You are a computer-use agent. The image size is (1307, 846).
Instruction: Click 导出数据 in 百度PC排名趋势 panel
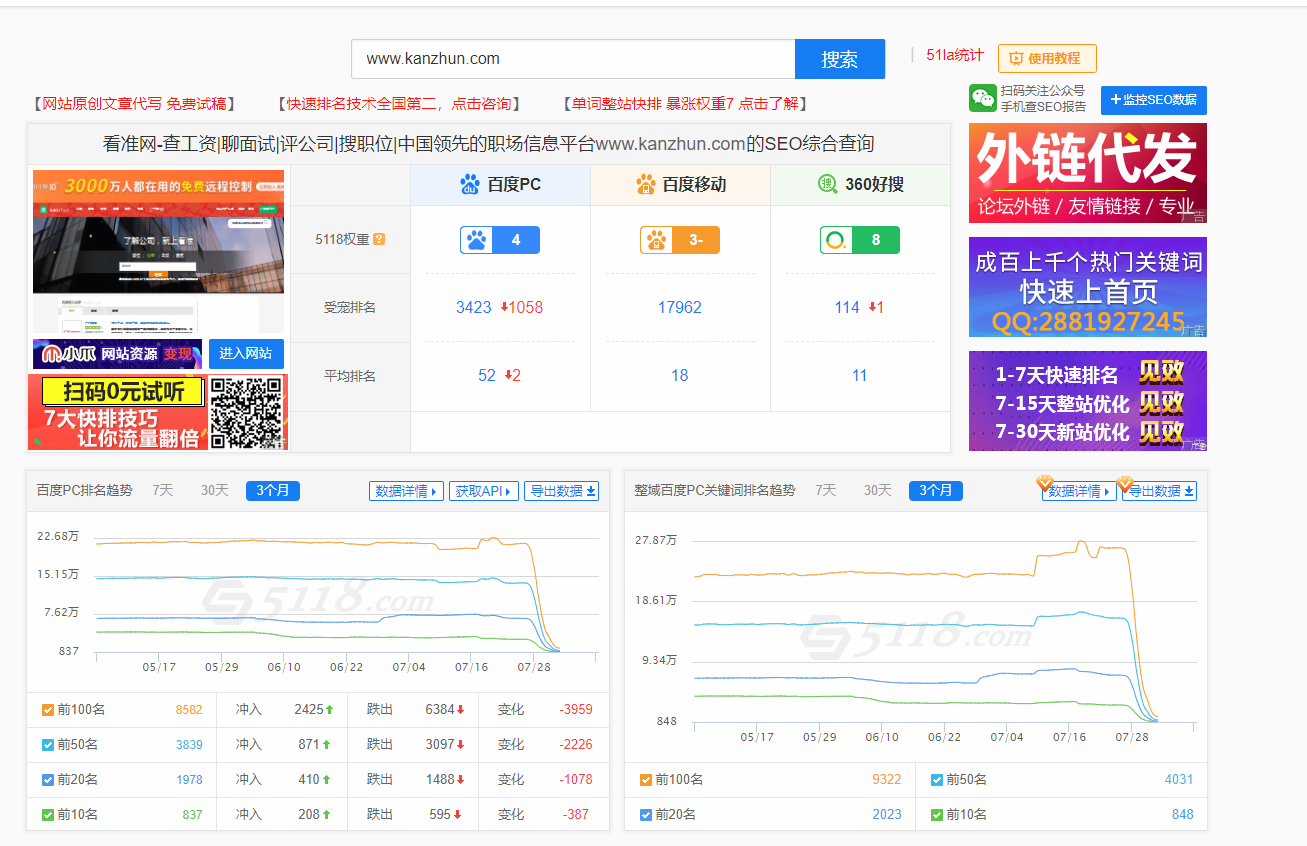pos(561,491)
